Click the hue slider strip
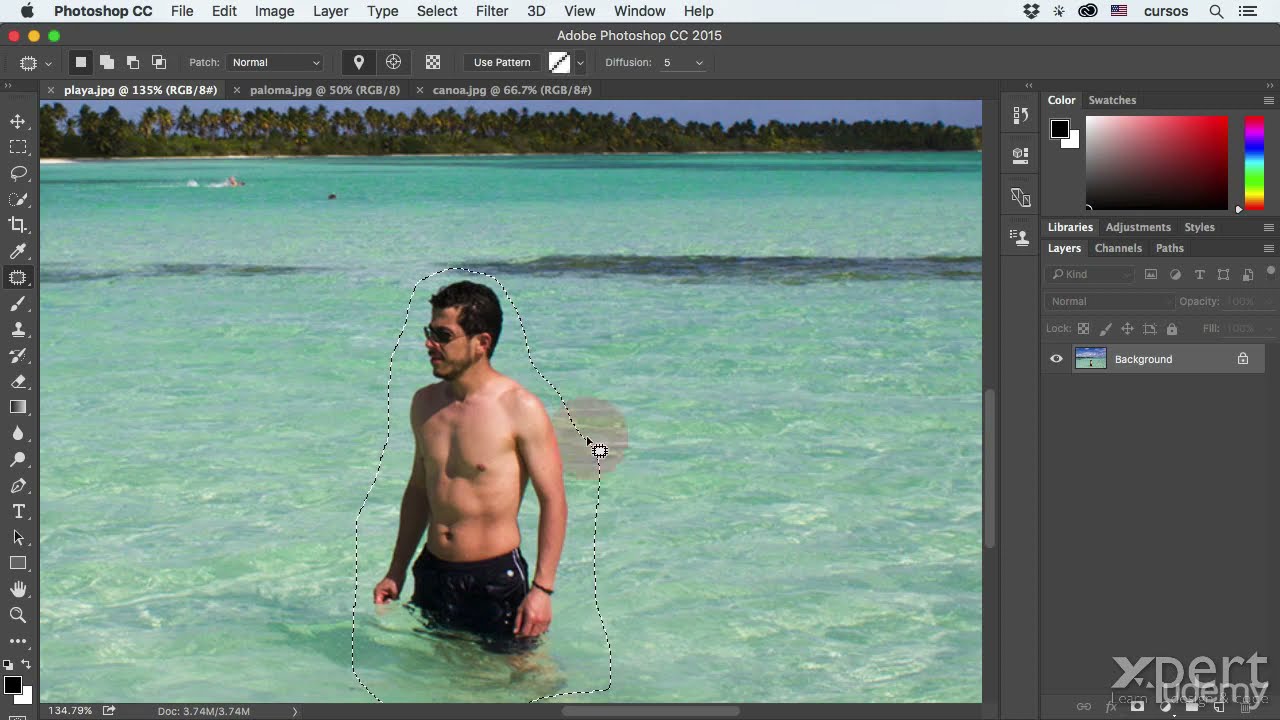This screenshot has height=720, width=1280. [1254, 163]
